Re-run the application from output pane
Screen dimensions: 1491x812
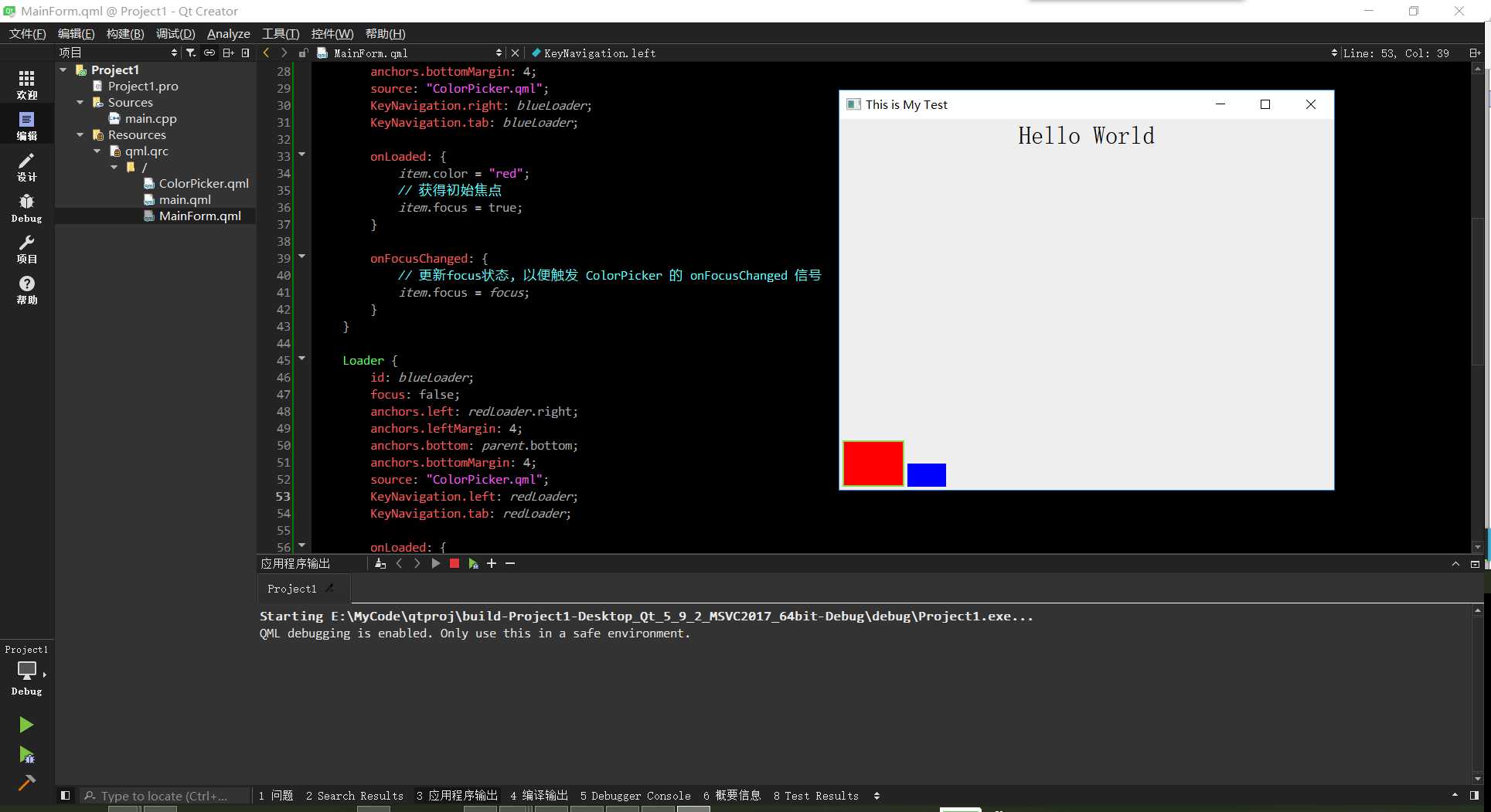tap(436, 563)
